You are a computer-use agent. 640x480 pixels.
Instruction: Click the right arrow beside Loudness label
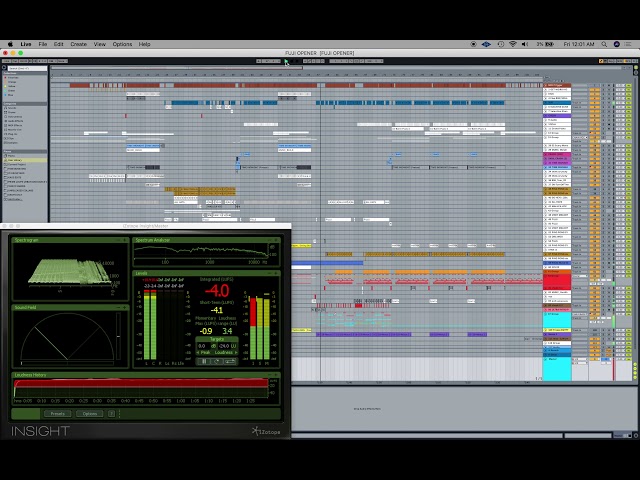pyautogui.click(x=236, y=353)
